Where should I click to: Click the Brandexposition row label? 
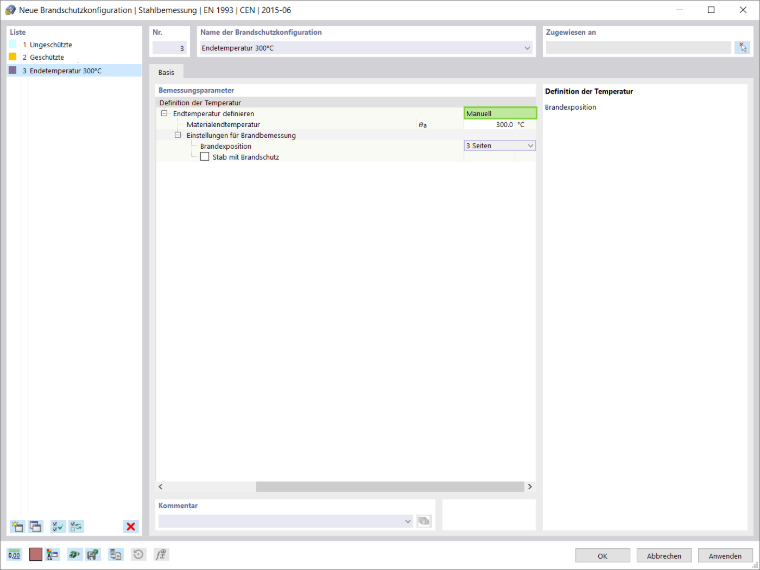coord(226,146)
